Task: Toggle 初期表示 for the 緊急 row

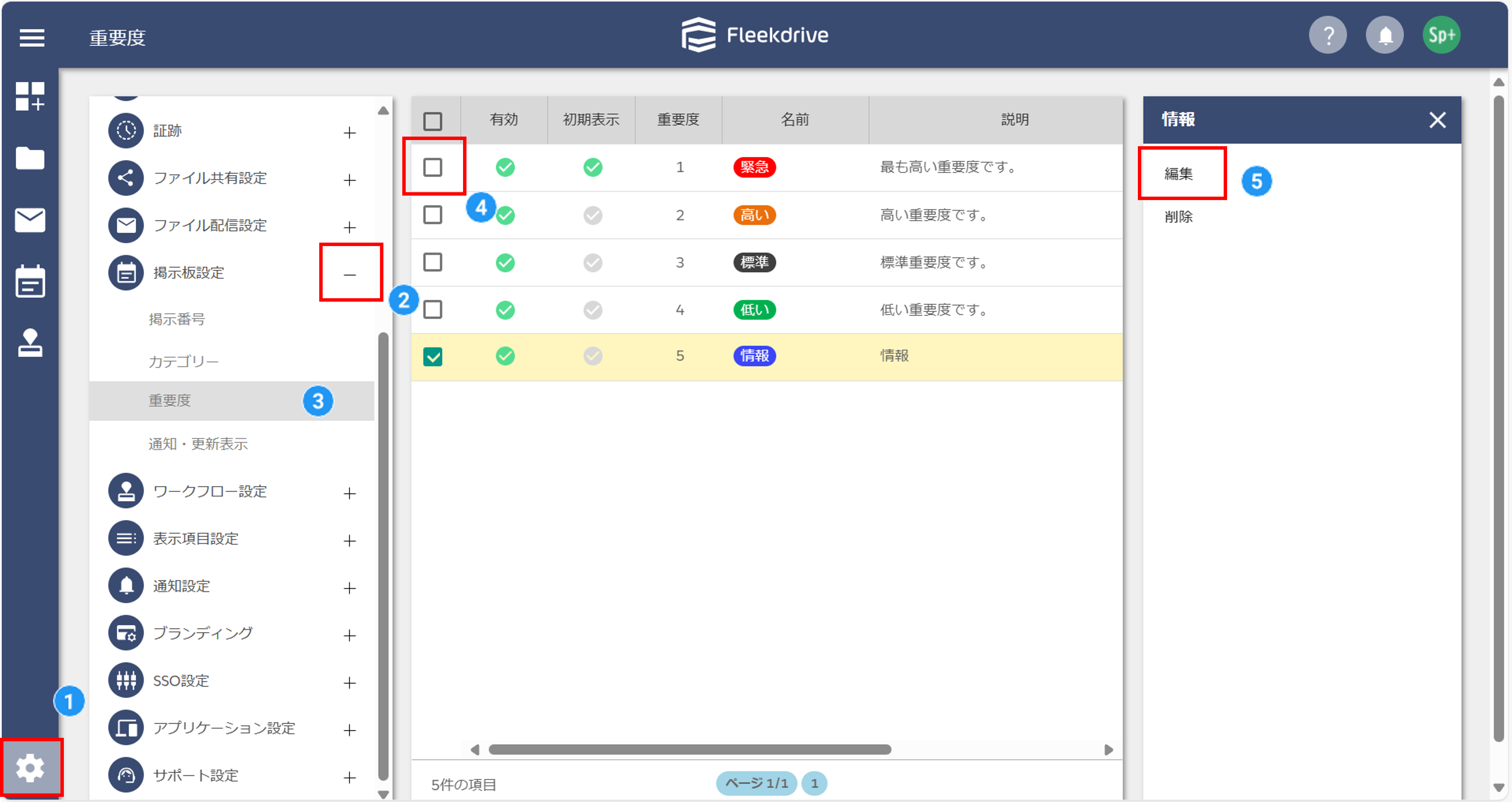Action: pos(592,168)
